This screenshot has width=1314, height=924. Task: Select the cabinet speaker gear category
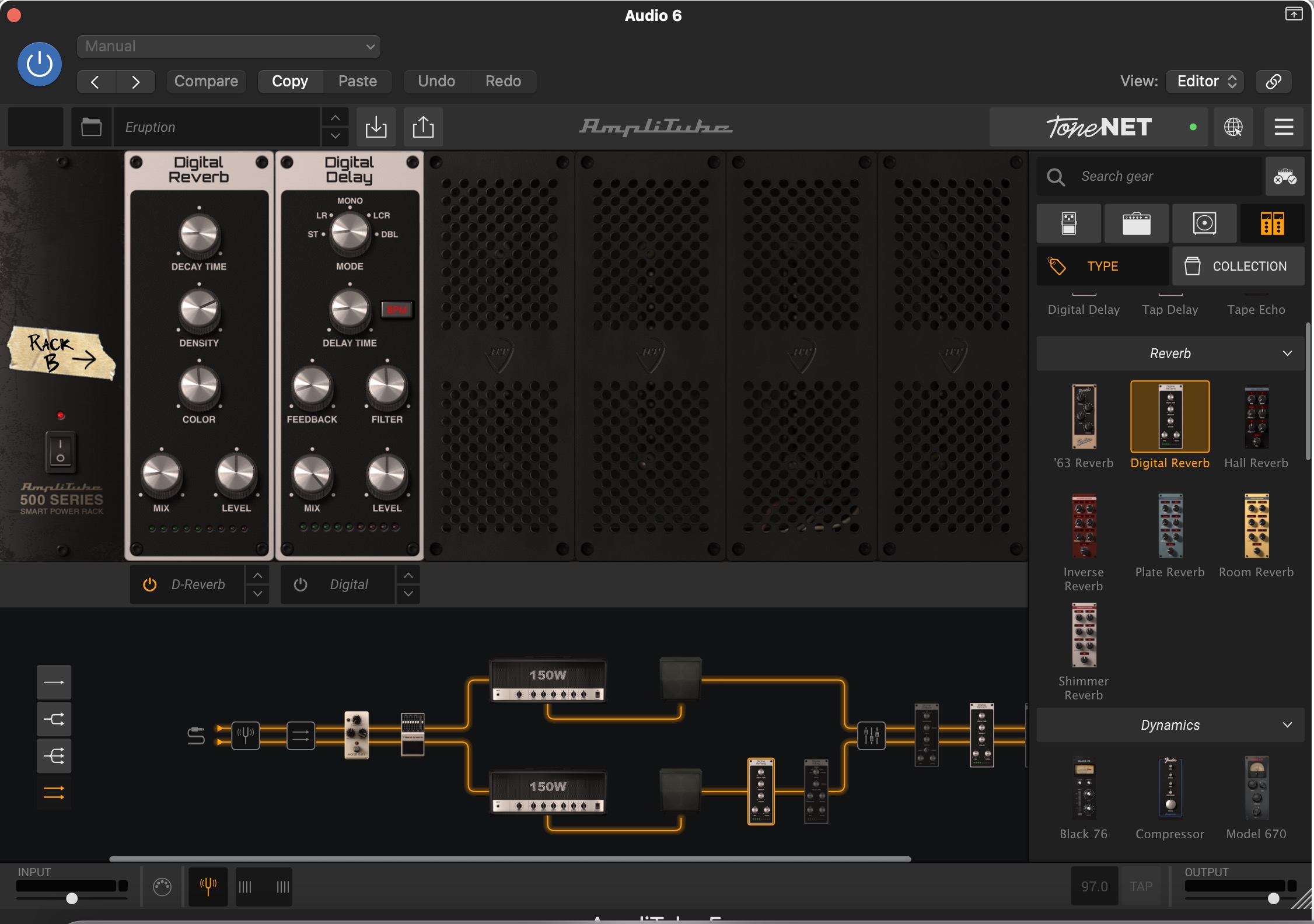[1204, 223]
